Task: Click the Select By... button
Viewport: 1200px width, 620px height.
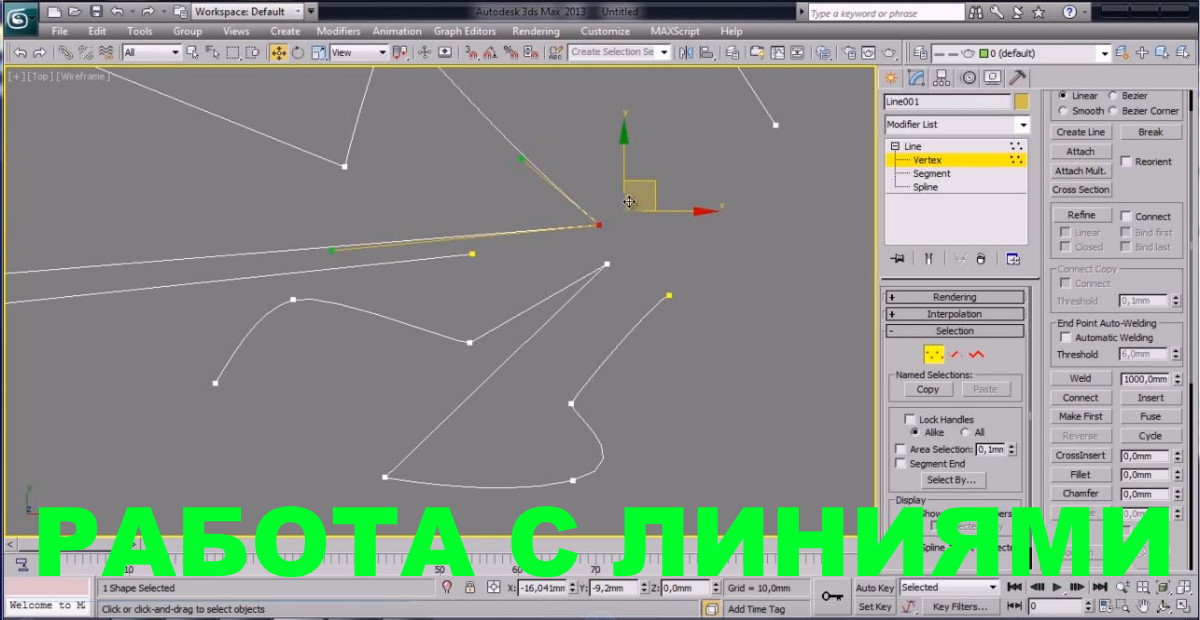Action: point(951,480)
